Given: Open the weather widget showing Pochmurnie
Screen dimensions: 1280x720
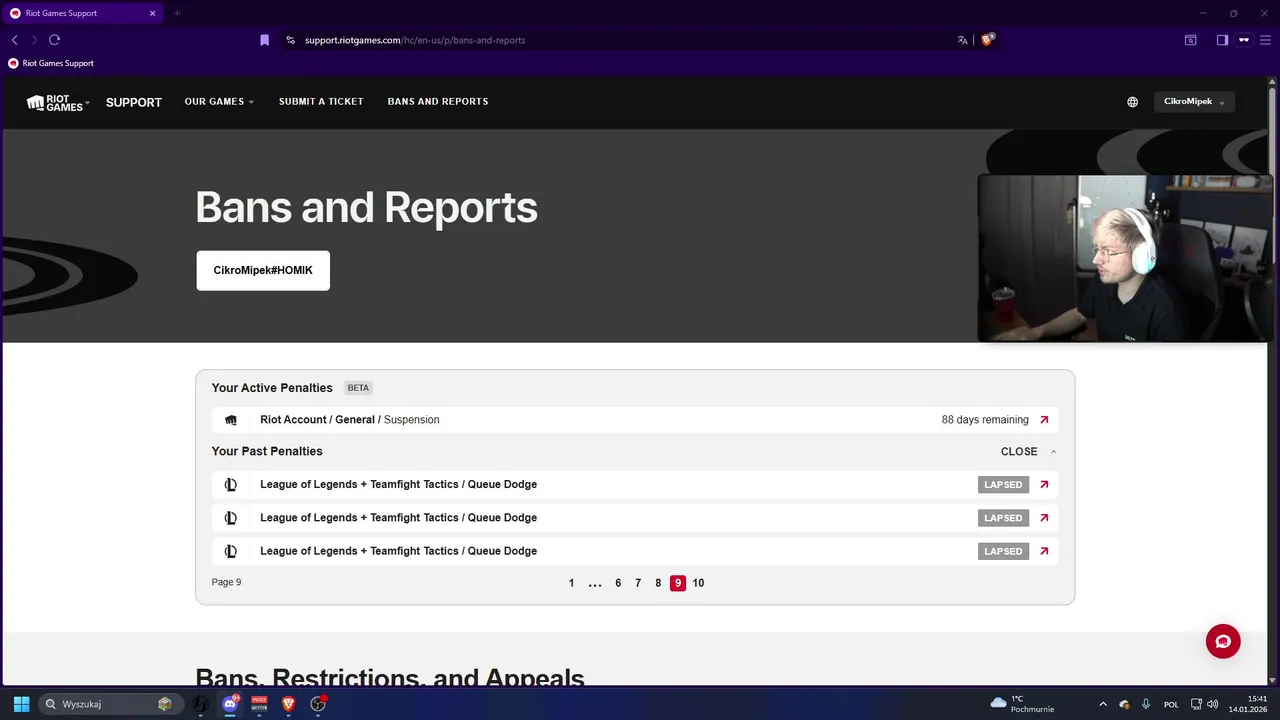Looking at the screenshot, I should click(1021, 704).
